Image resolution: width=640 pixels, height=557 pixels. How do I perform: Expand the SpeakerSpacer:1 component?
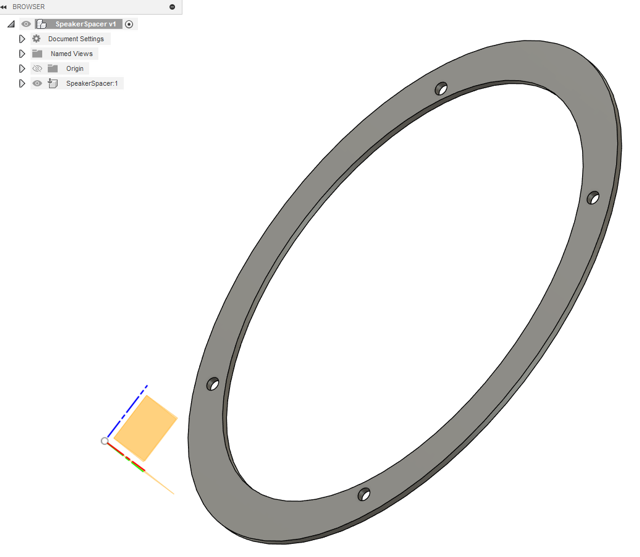(x=22, y=84)
